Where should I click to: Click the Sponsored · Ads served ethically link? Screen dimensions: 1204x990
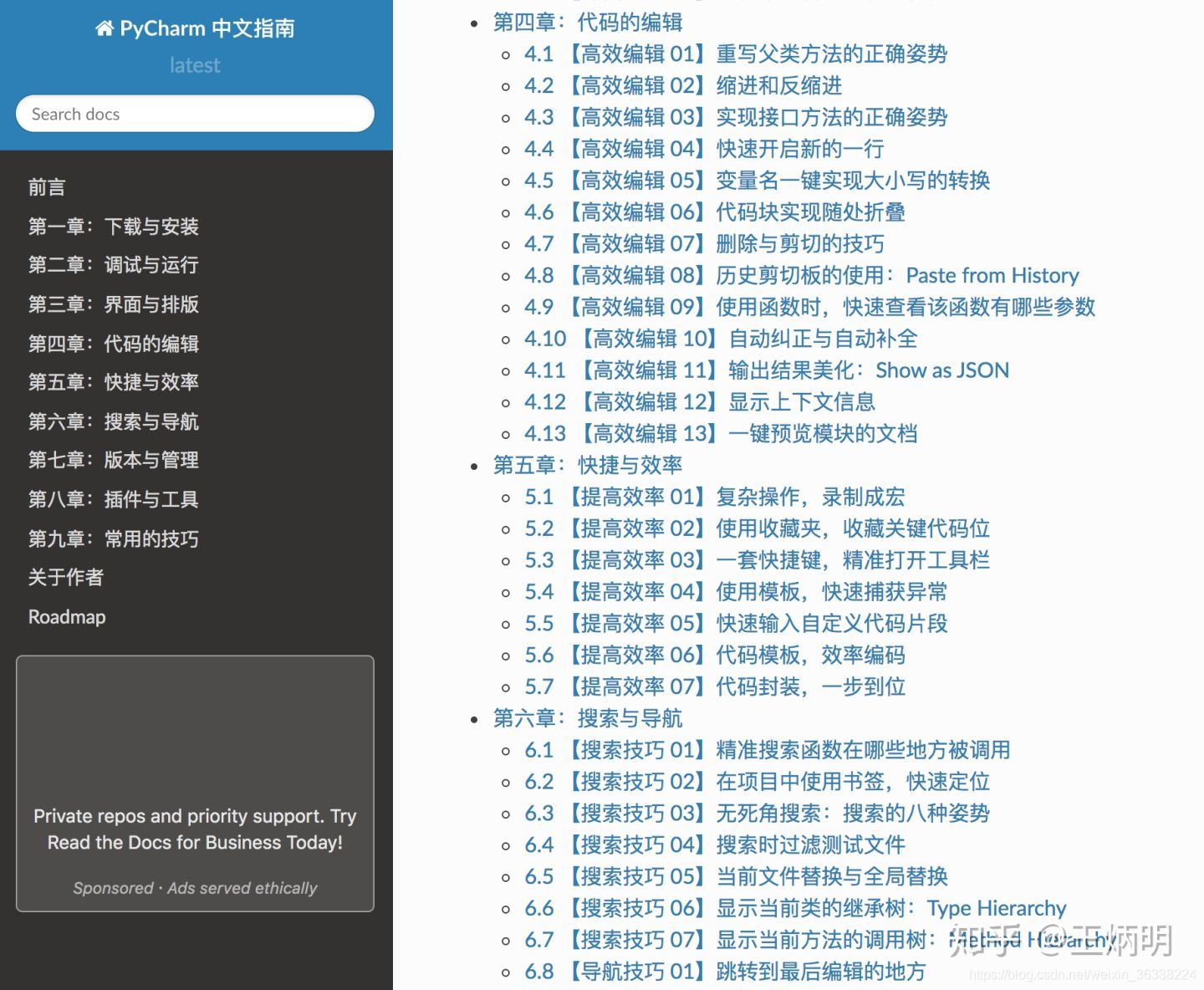click(195, 888)
